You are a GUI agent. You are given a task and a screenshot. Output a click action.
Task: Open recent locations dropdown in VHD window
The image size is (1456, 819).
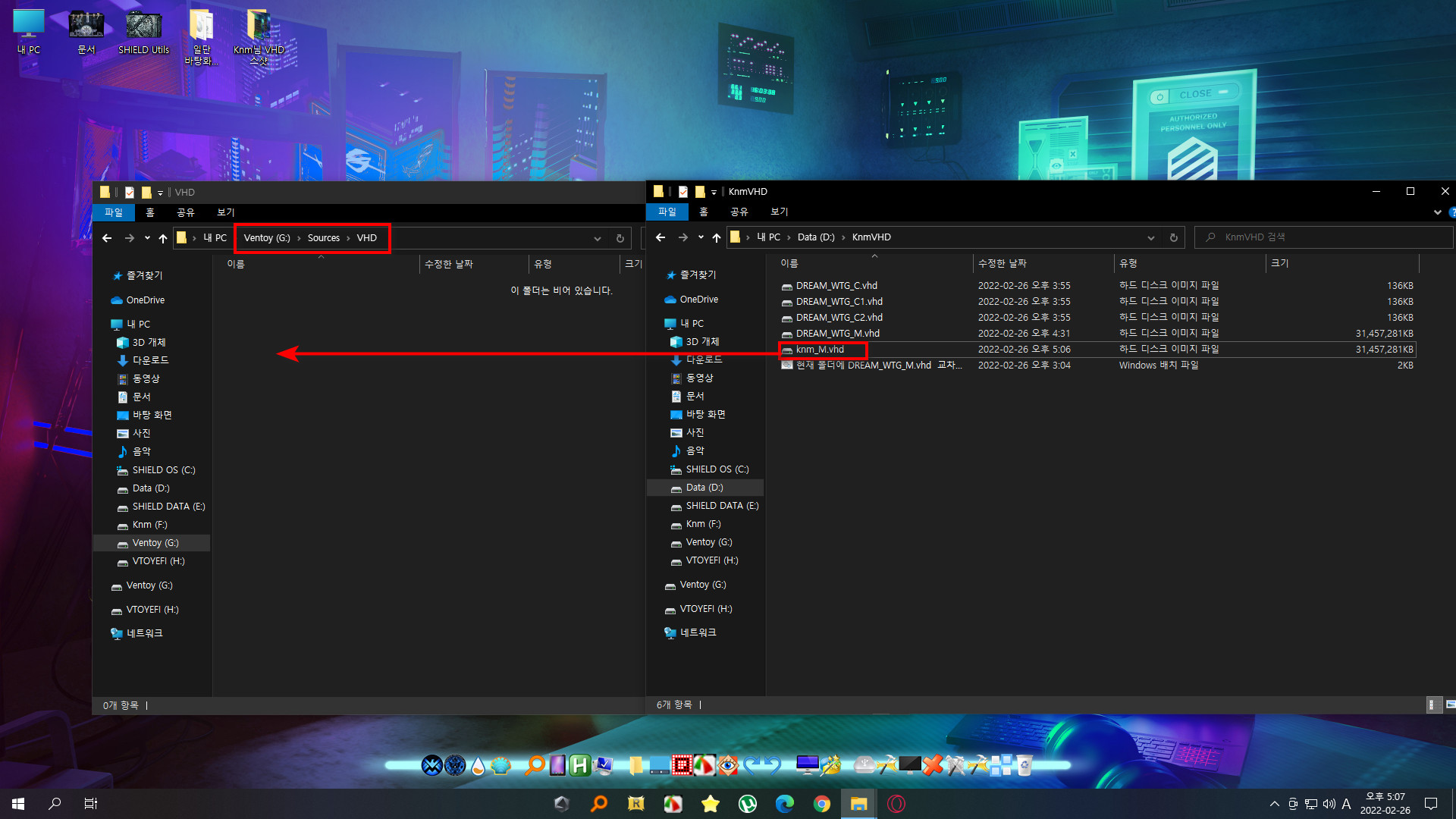point(147,238)
